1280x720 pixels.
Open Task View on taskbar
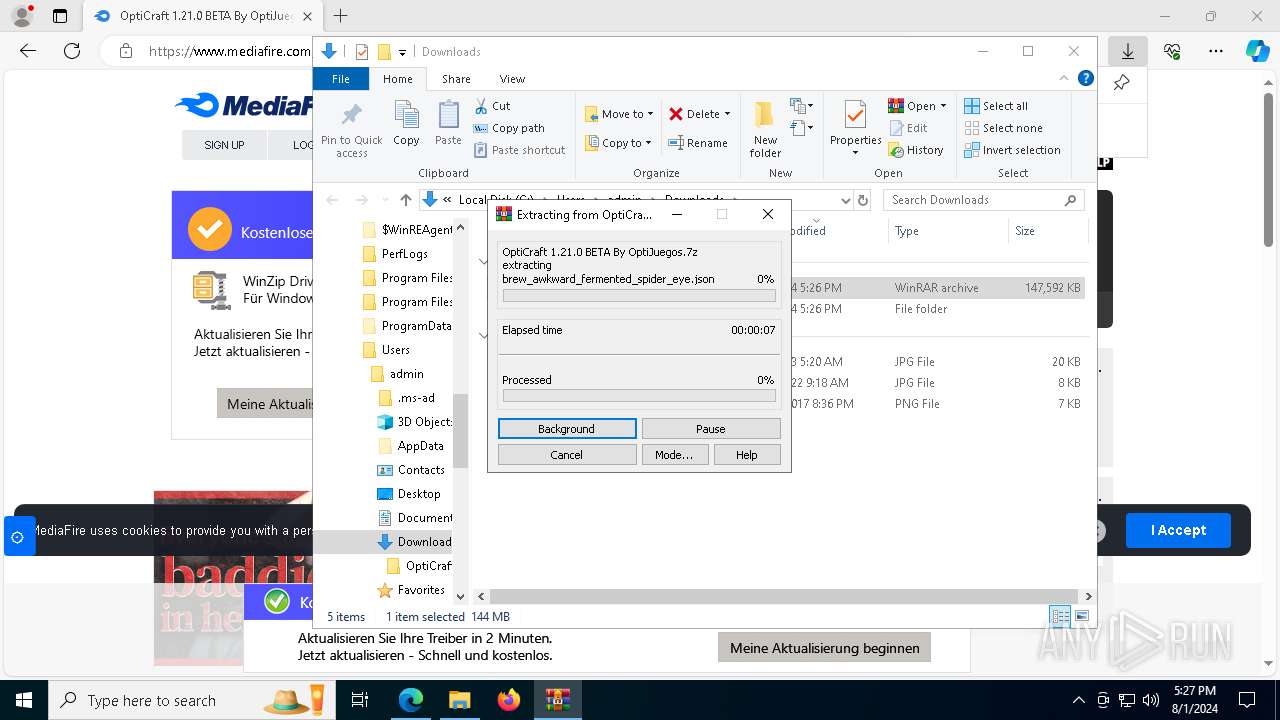360,700
